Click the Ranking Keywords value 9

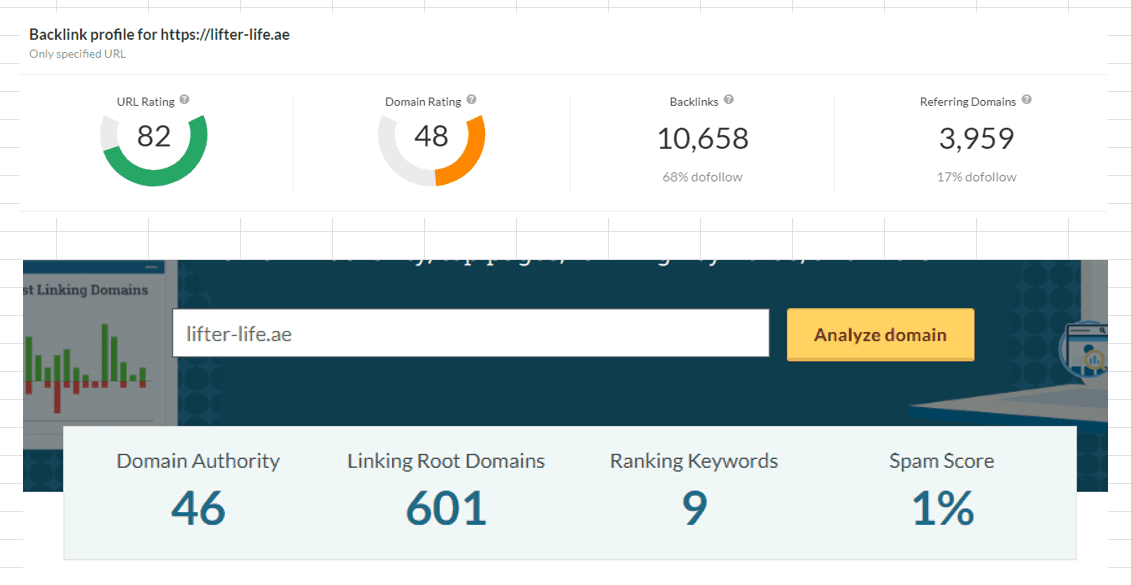click(694, 509)
